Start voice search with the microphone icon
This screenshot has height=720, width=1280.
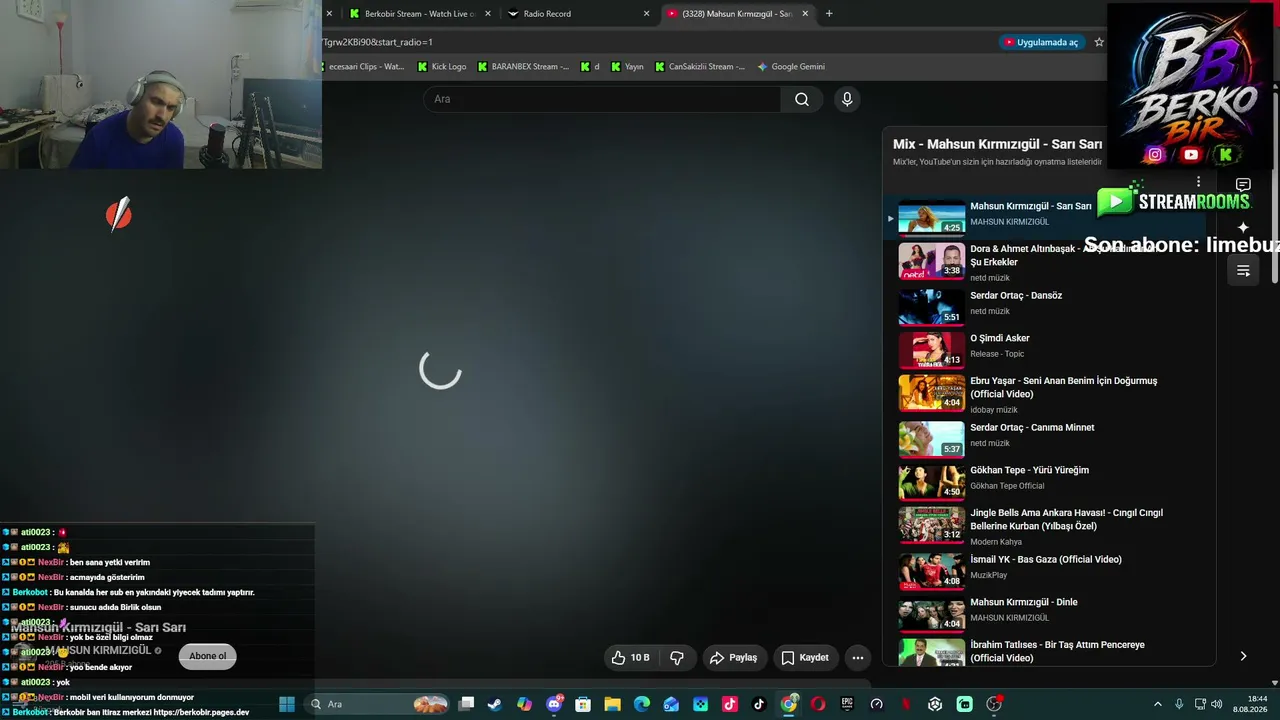click(x=847, y=99)
